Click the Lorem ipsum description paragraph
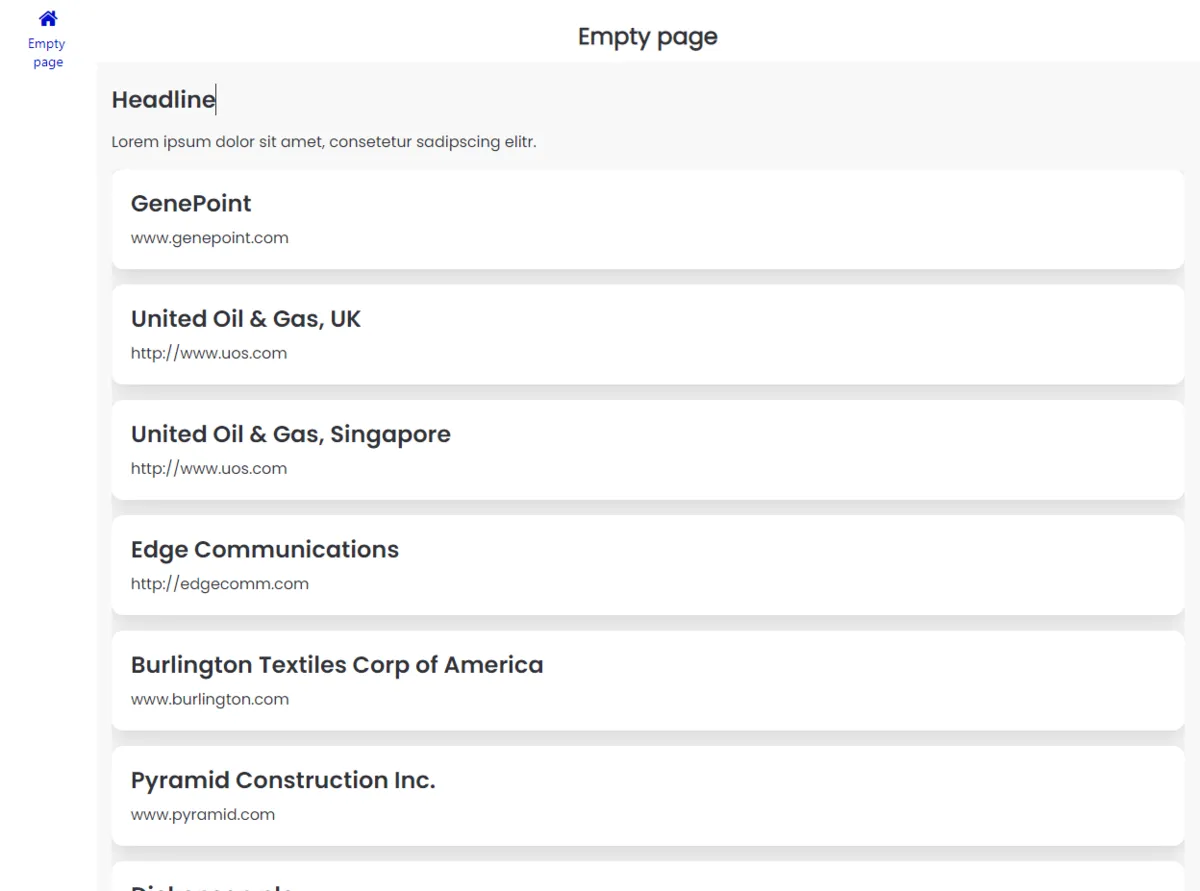Viewport: 1200px width, 891px height. click(x=323, y=142)
